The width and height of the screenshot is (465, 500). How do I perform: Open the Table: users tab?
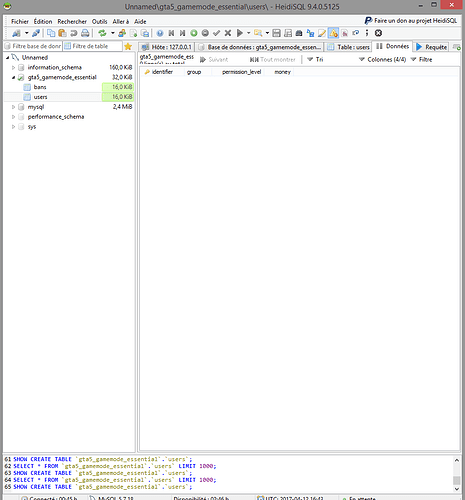348,47
